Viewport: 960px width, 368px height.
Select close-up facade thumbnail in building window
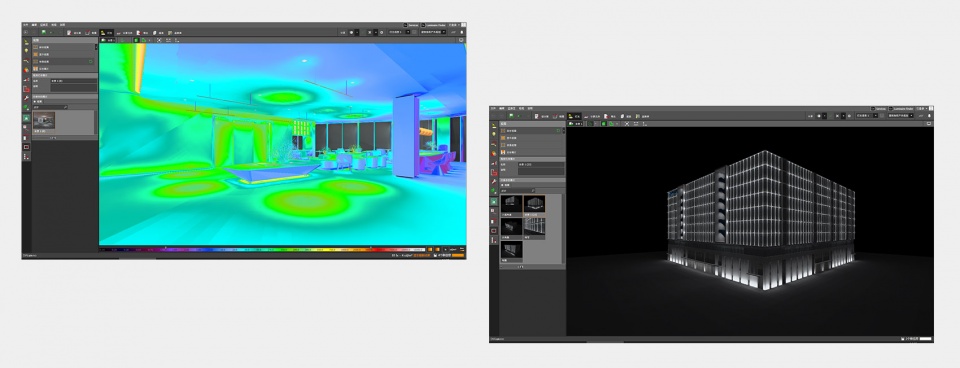coord(534,228)
